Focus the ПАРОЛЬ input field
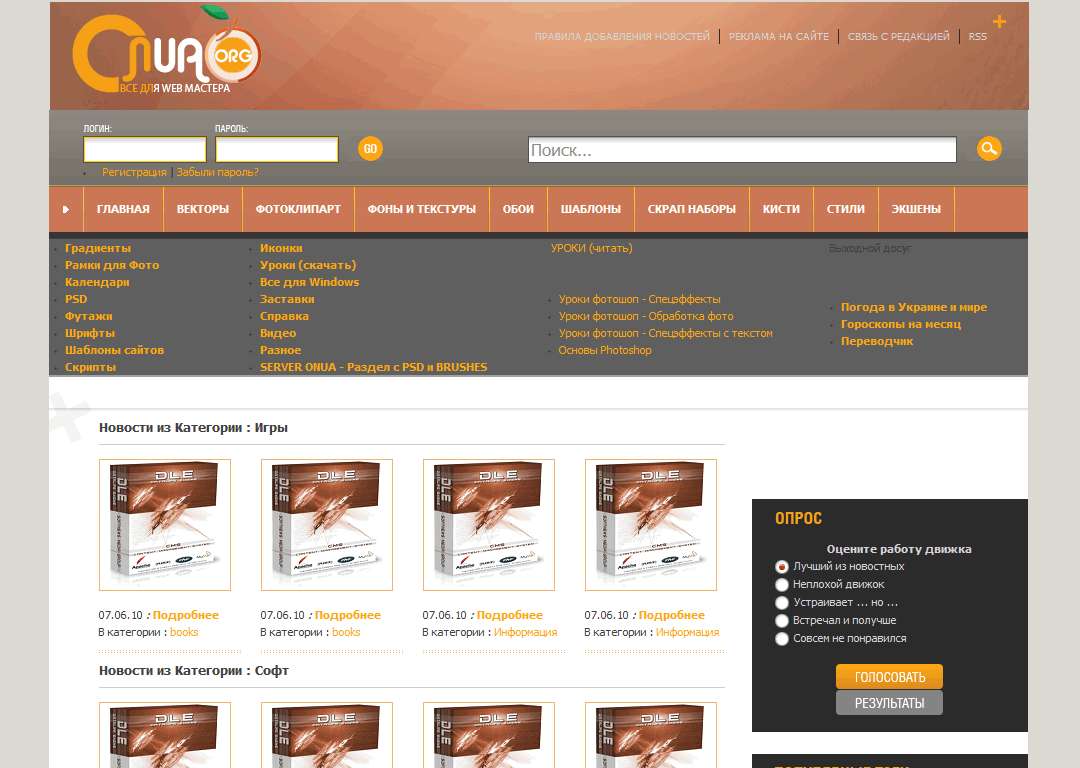1080x768 pixels. pyautogui.click(x=277, y=149)
